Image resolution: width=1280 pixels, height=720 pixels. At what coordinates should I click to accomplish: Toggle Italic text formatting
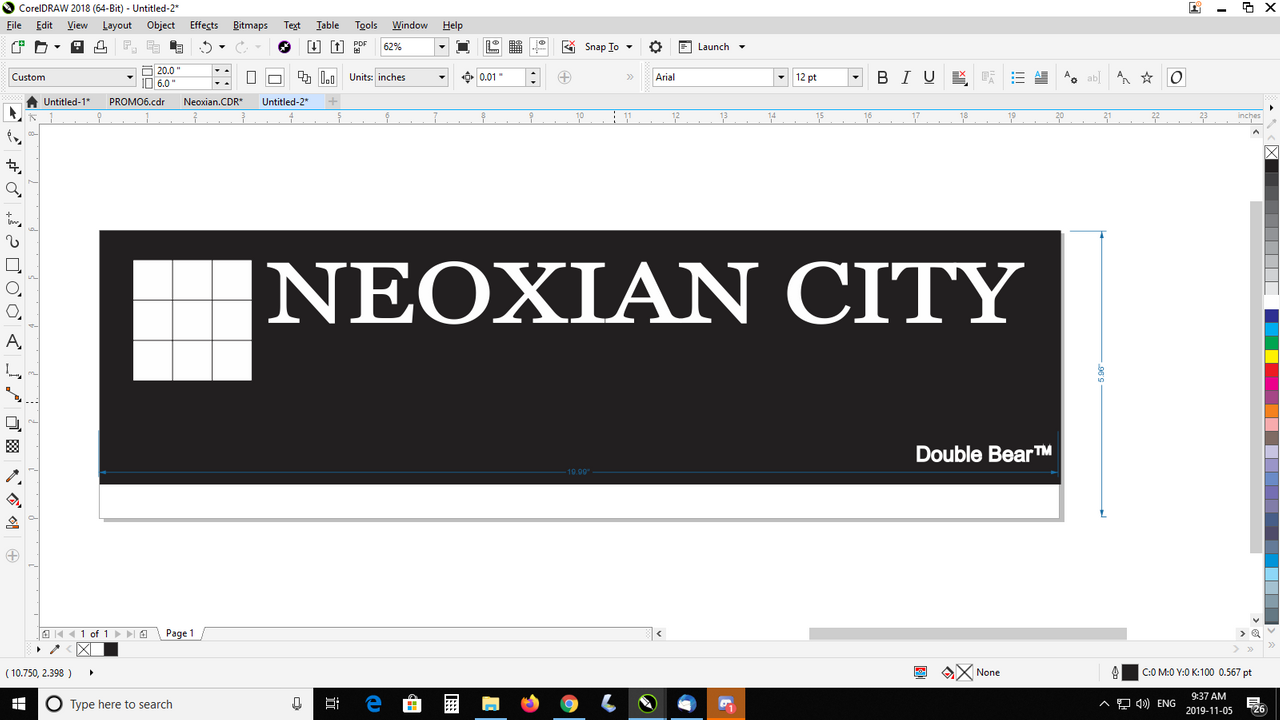coord(906,77)
